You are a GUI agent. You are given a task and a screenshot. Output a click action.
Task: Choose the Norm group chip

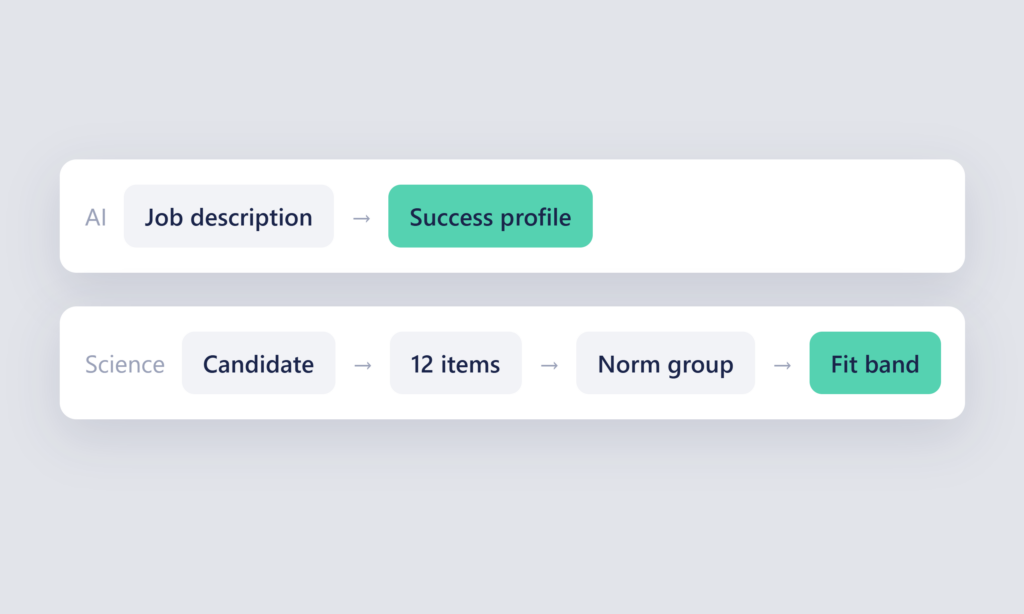pyautogui.click(x=665, y=363)
